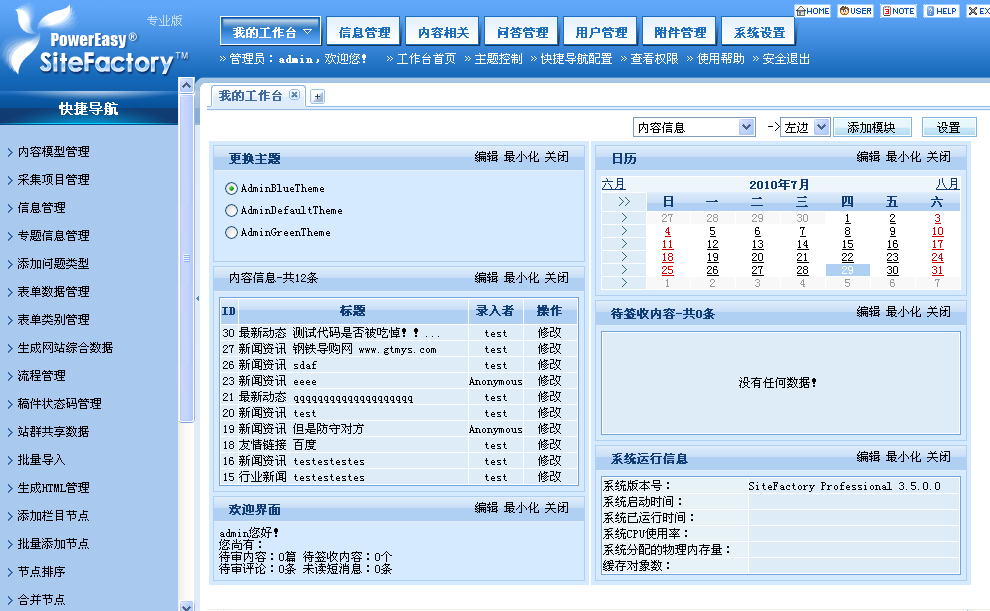Open the USER icon shortcut

[x=855, y=11]
